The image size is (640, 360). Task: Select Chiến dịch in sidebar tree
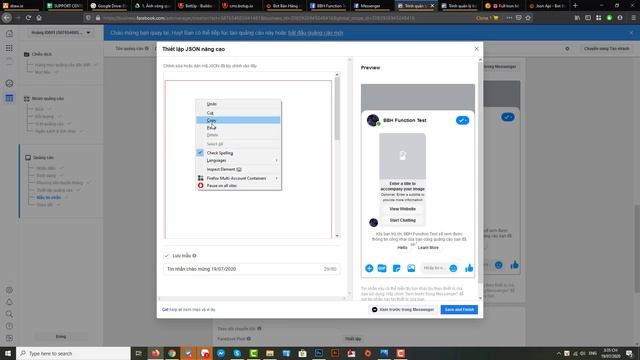coord(42,54)
